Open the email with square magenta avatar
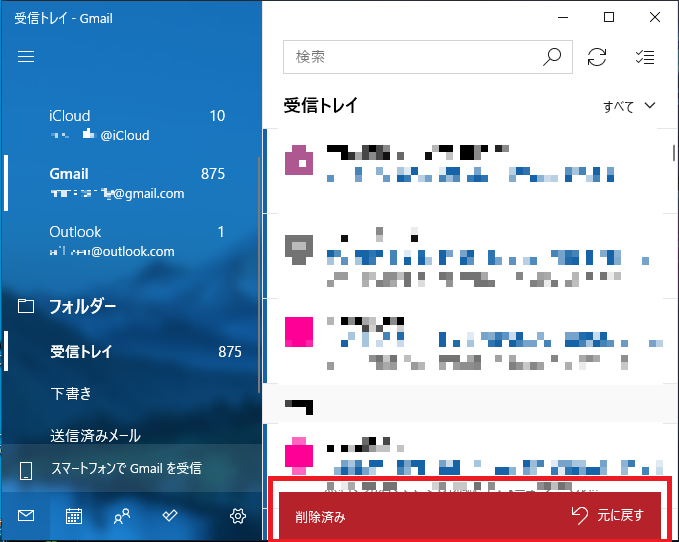Screen dimensions: 679x542 [470, 341]
